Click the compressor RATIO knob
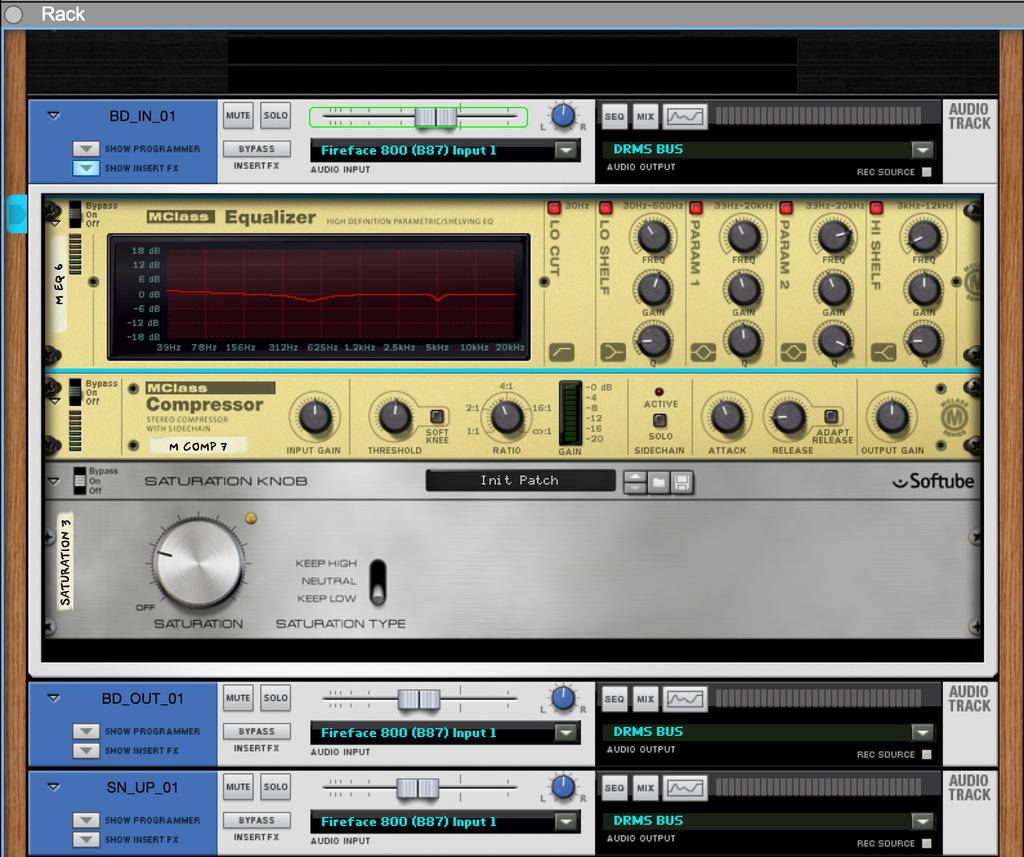The height and width of the screenshot is (857, 1024). pos(507,417)
